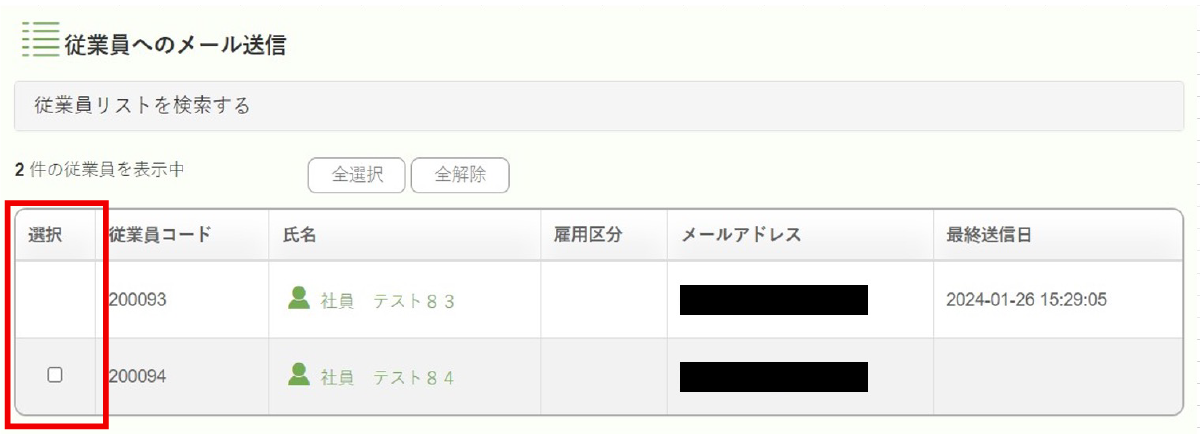Image resolution: width=1201 pixels, height=435 pixels.
Task: Click the green list icon beside page title
Action: [x=40, y=39]
